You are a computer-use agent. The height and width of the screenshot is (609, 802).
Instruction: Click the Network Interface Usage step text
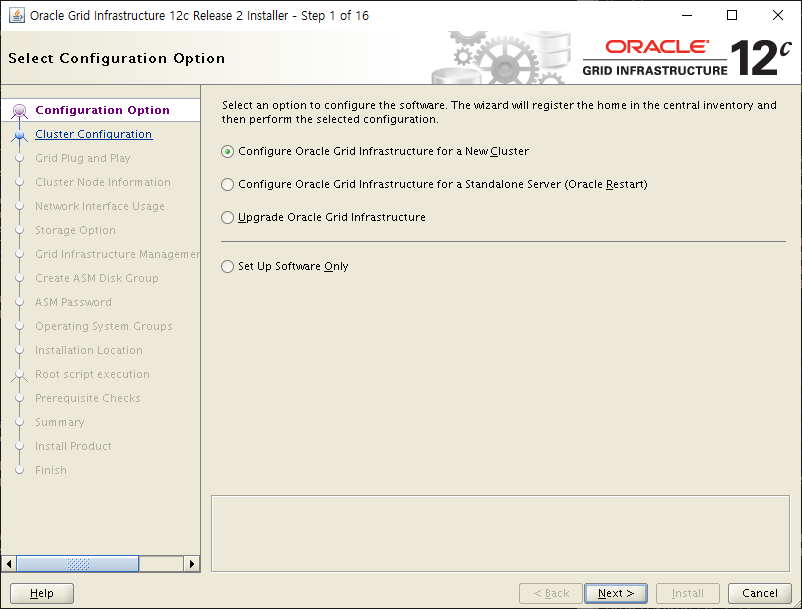click(x=100, y=206)
